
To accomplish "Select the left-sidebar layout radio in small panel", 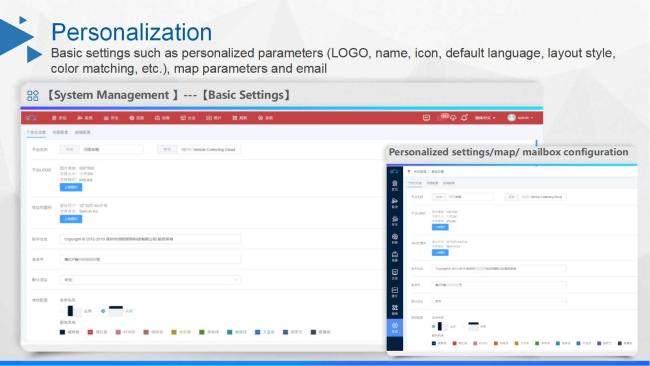I will [x=434, y=327].
